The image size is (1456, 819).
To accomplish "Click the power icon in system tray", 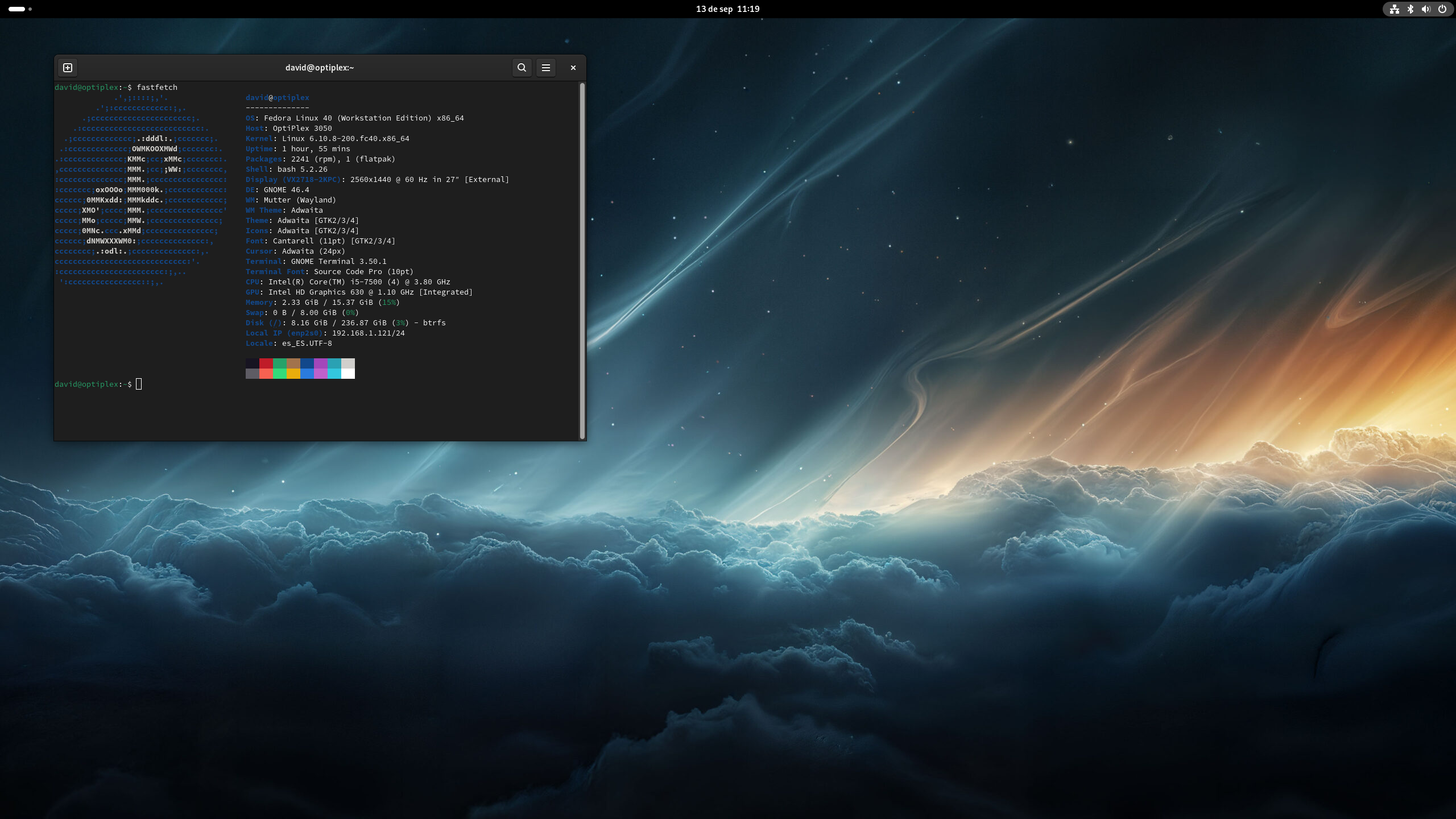I will pyautogui.click(x=1442, y=9).
